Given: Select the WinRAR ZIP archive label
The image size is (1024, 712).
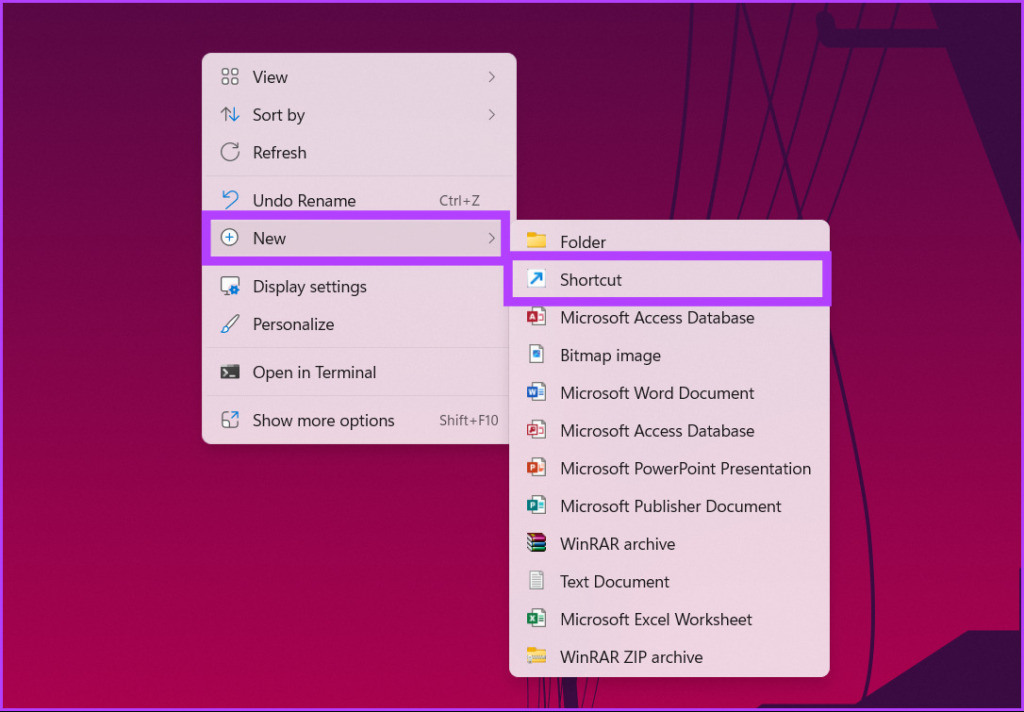Looking at the screenshot, I should [x=632, y=657].
